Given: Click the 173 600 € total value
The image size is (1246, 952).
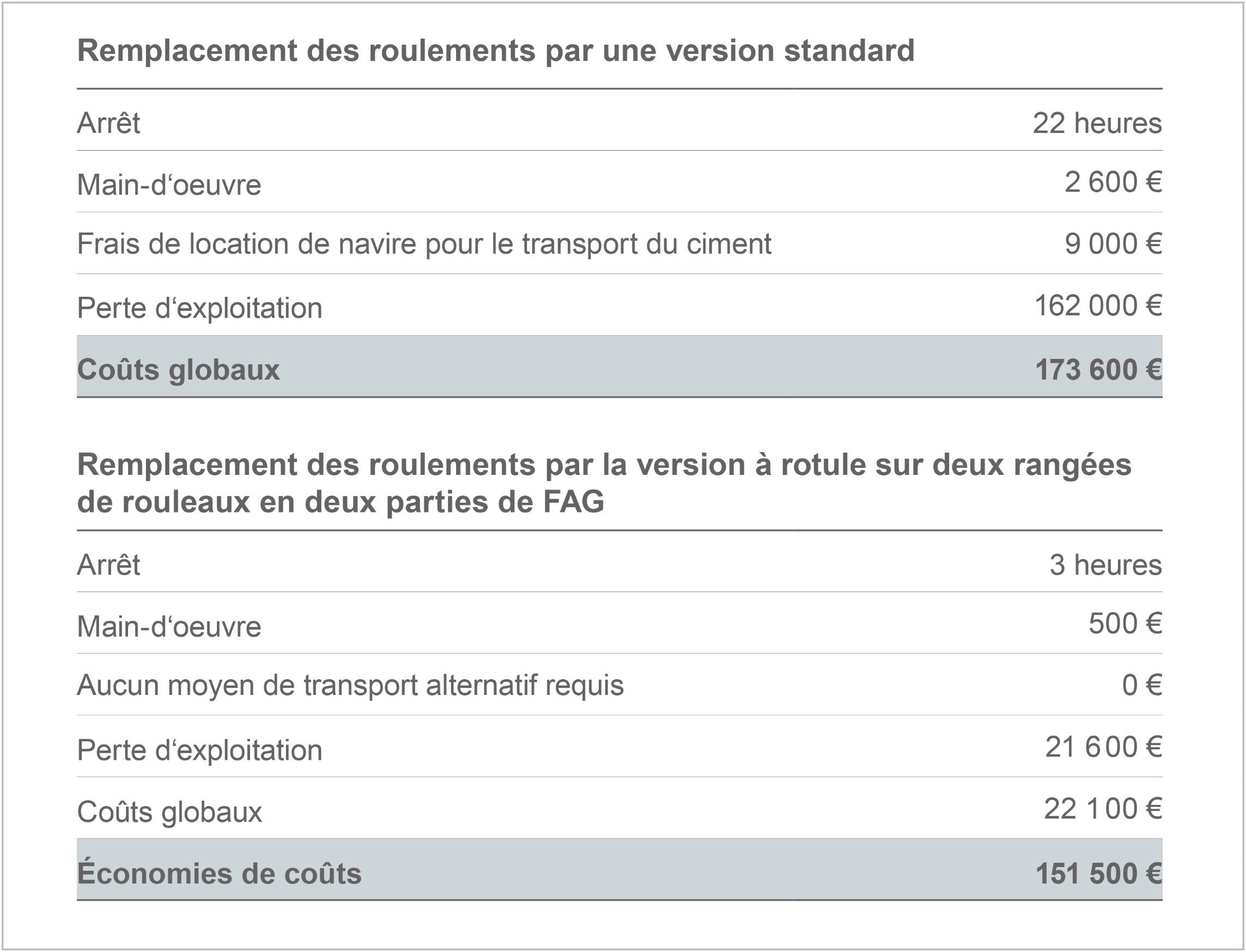Looking at the screenshot, I should [x=1098, y=370].
